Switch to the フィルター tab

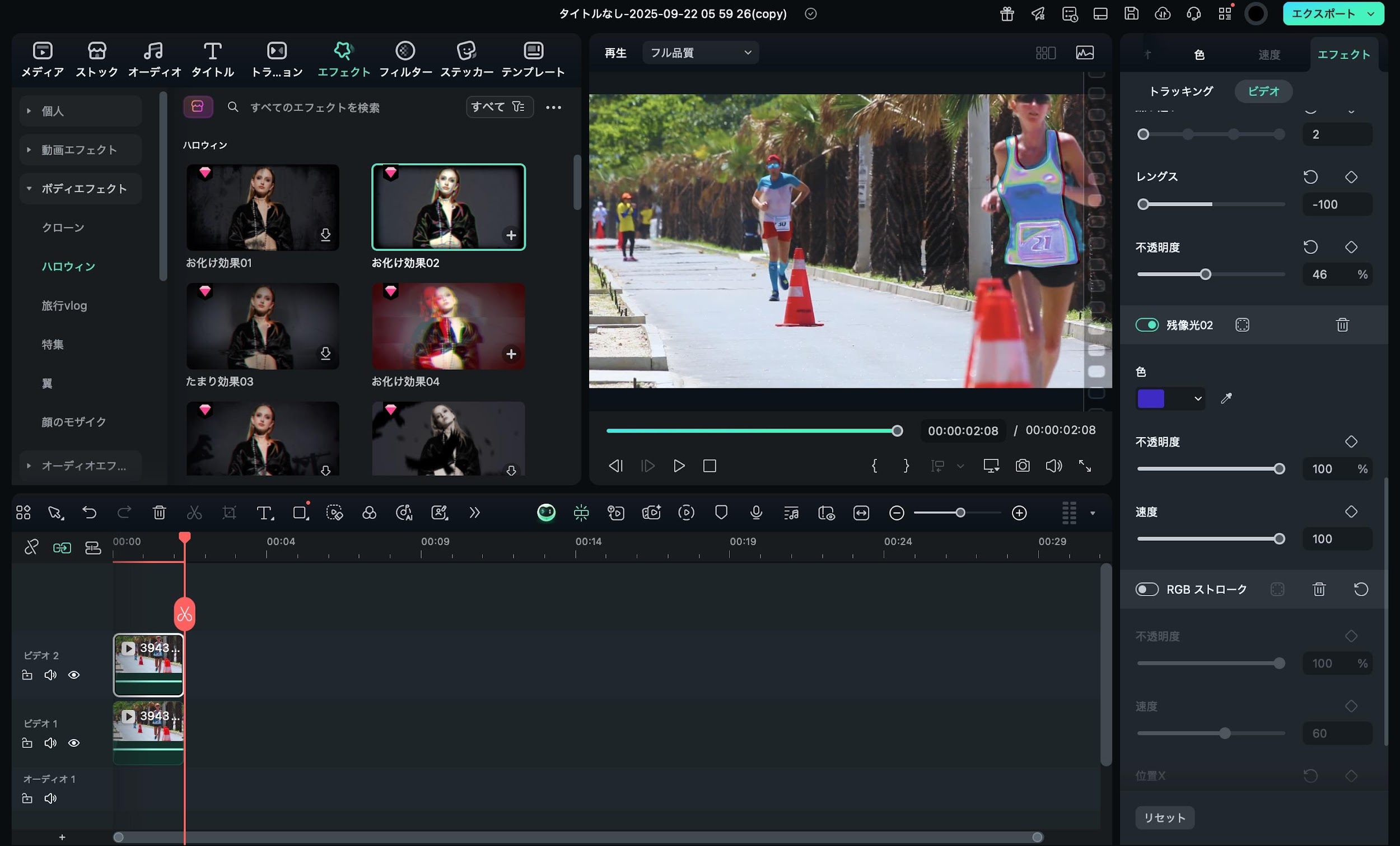(405, 59)
